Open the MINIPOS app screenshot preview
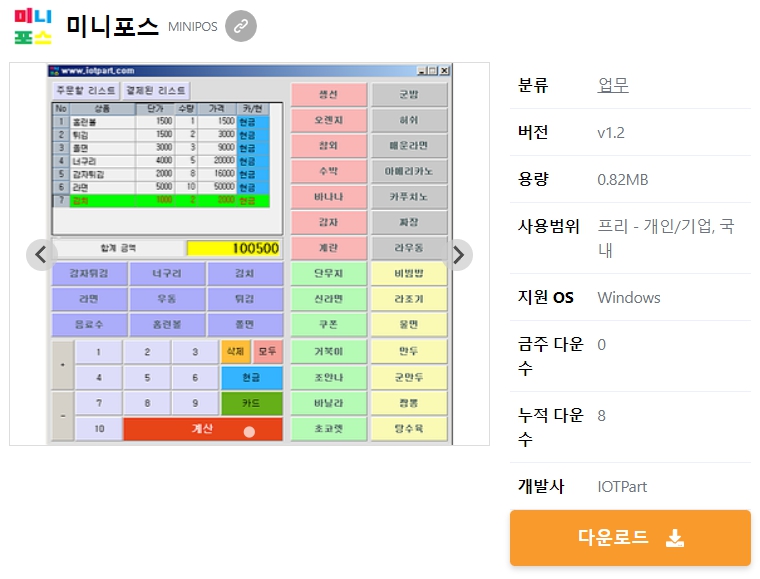Image resolution: width=760 pixels, height=579 pixels. click(250, 254)
